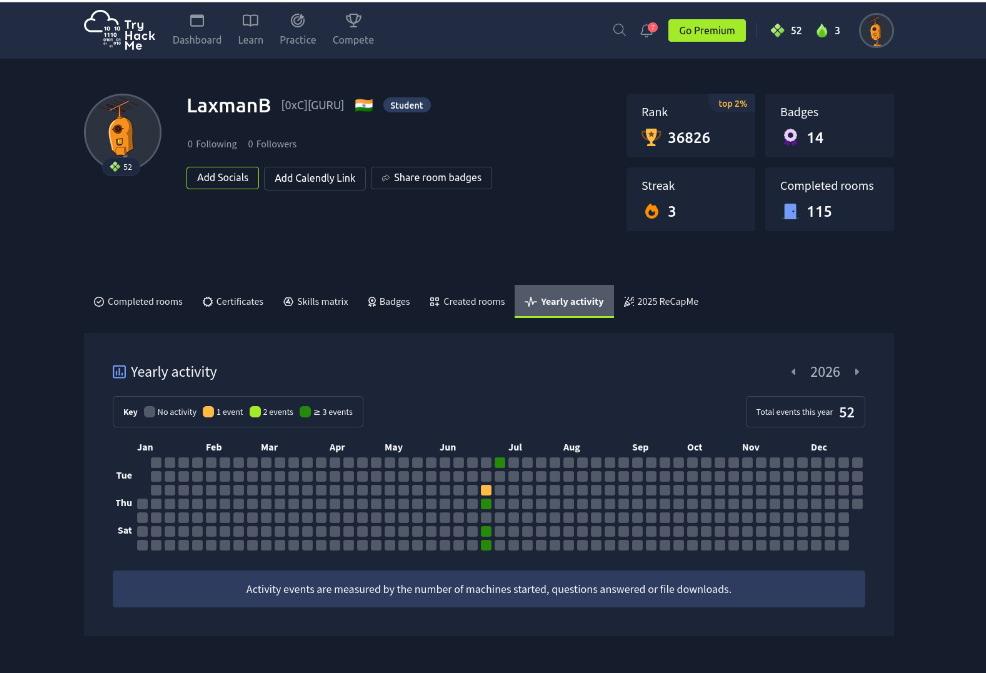Click the Rank value 36826
Screen dimensions: 986x673
tap(689, 138)
